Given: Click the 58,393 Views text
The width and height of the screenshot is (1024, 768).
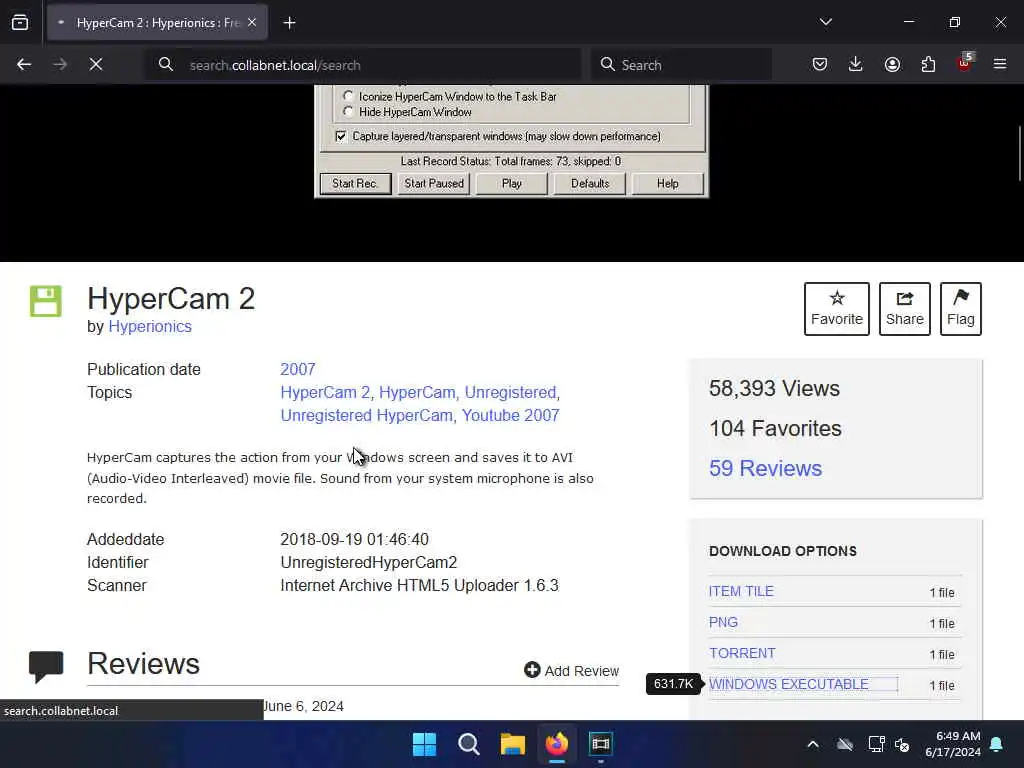Looking at the screenshot, I should 775,389.
